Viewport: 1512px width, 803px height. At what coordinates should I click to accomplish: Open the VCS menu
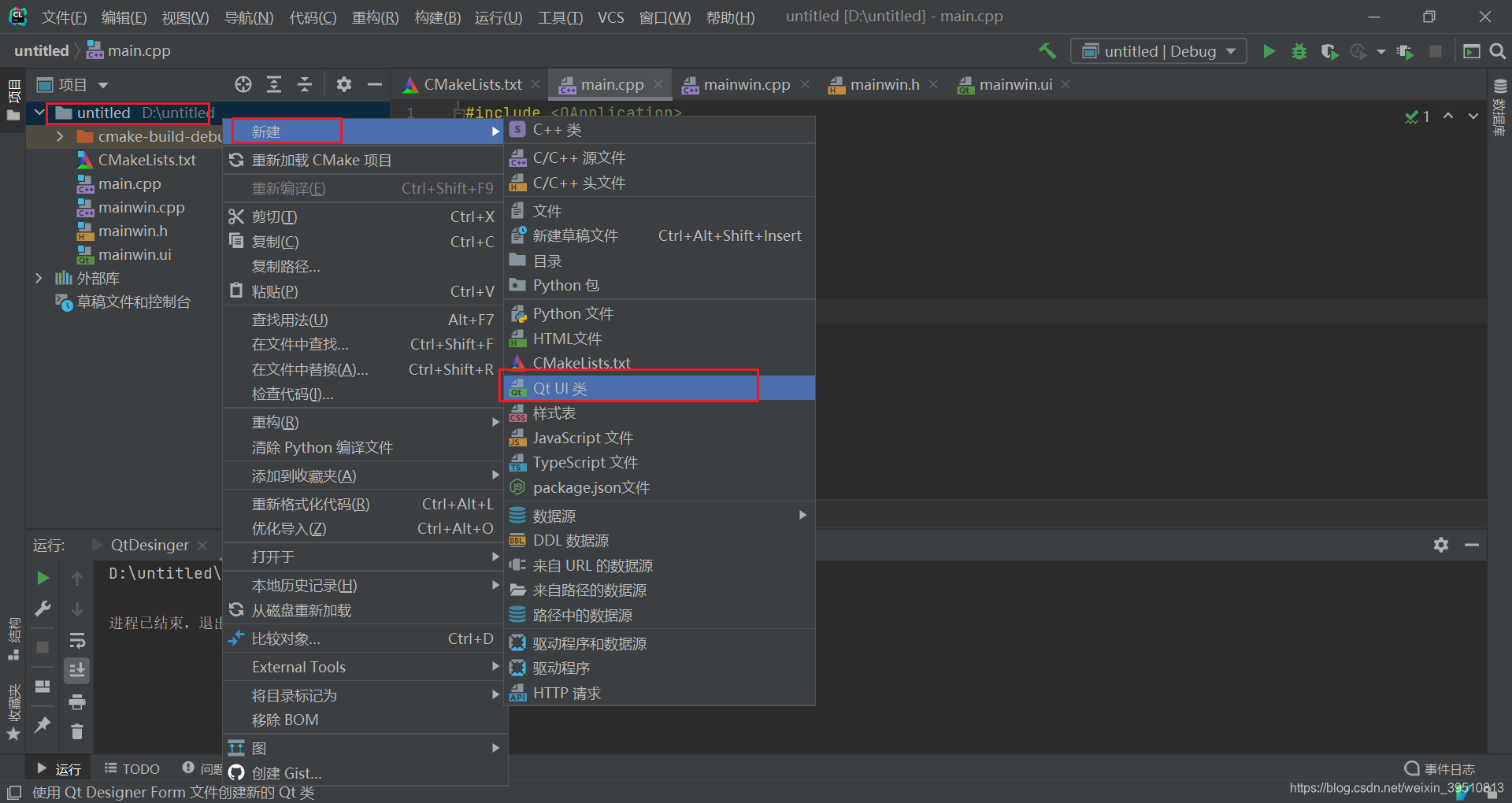pos(610,17)
